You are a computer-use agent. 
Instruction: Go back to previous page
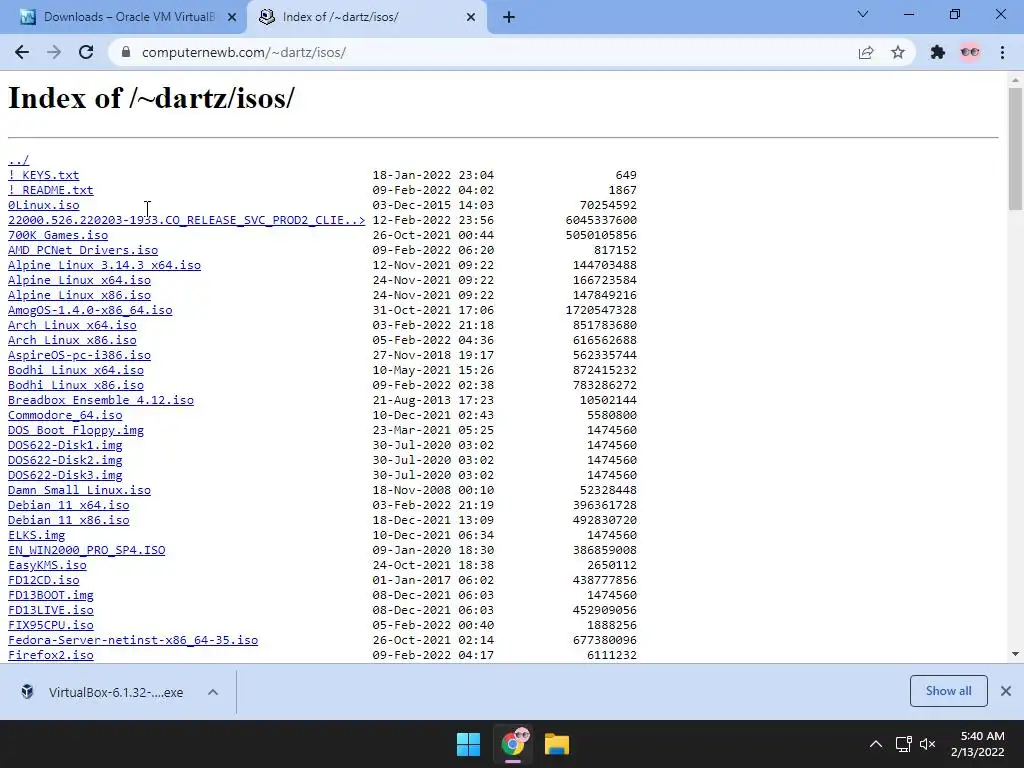click(22, 52)
